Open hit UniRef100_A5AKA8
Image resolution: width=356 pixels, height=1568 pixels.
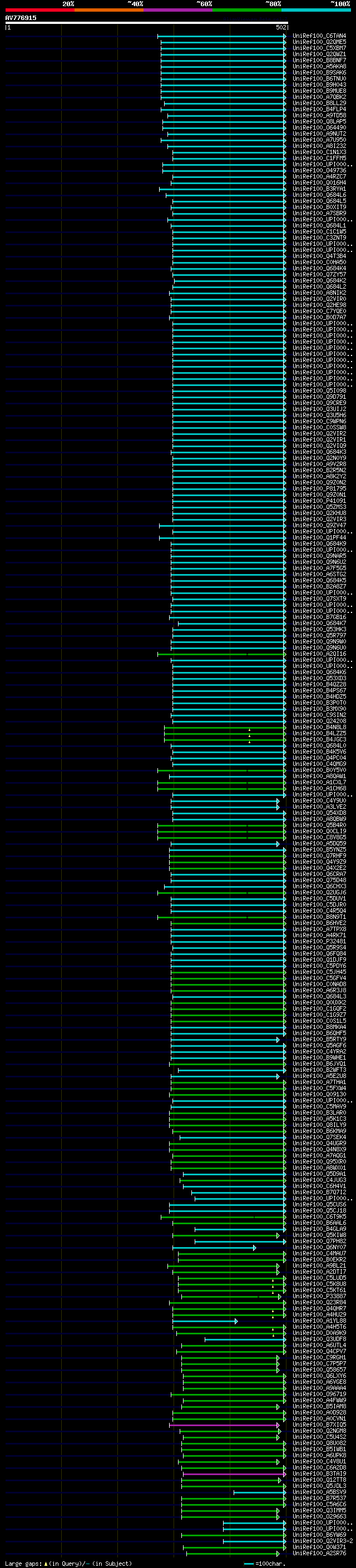tap(319, 66)
